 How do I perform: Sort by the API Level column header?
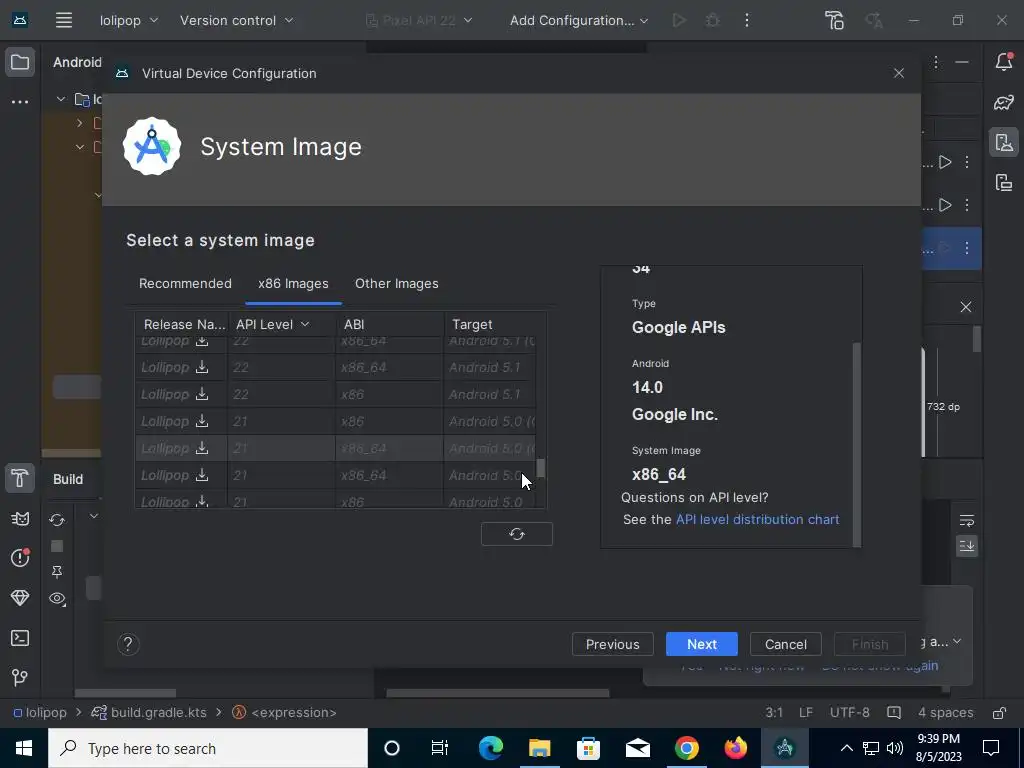point(281,325)
